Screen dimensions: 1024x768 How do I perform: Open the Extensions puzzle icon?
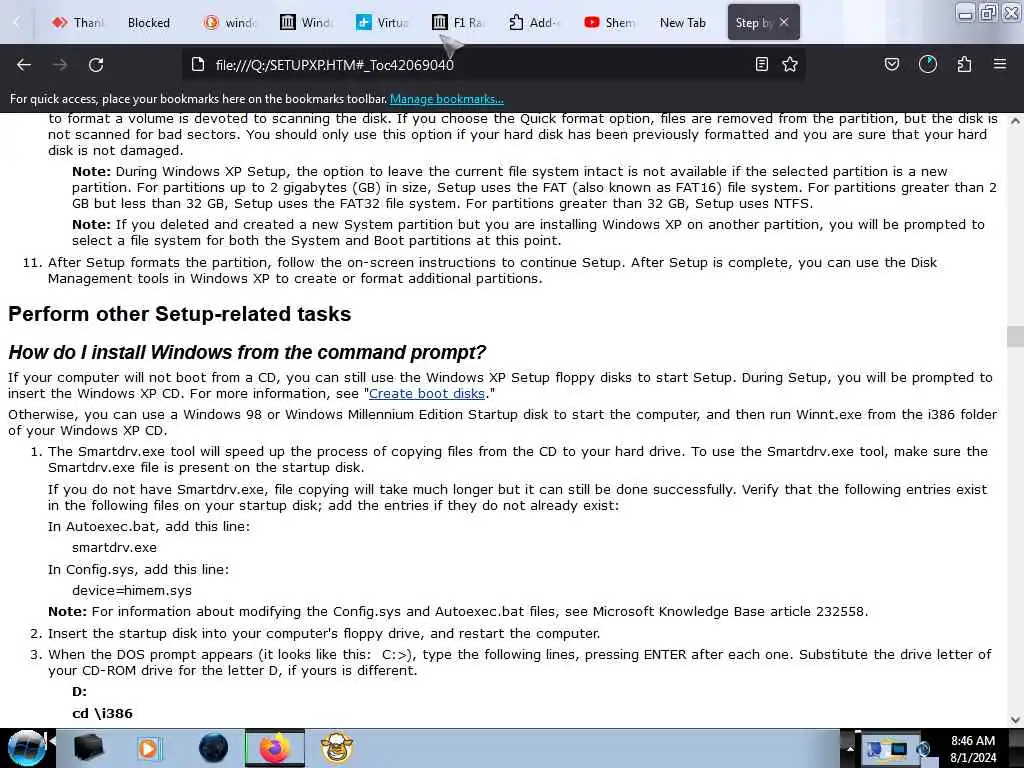964,64
